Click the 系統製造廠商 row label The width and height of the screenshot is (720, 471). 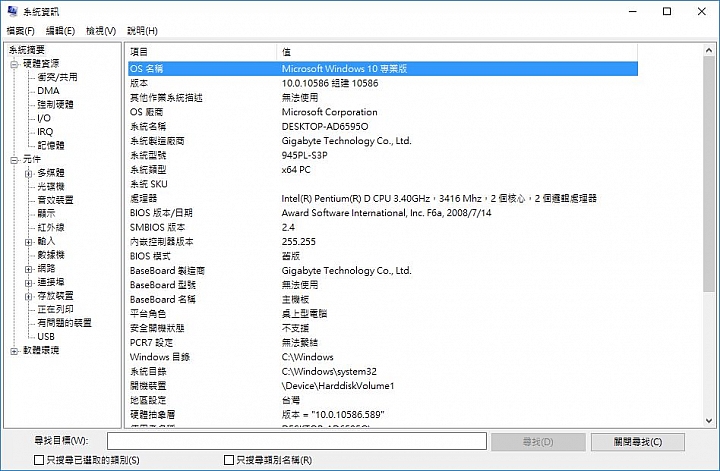157,141
